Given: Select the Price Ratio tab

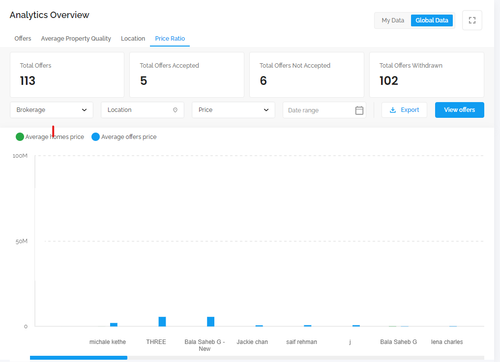Looking at the screenshot, I should point(170,38).
